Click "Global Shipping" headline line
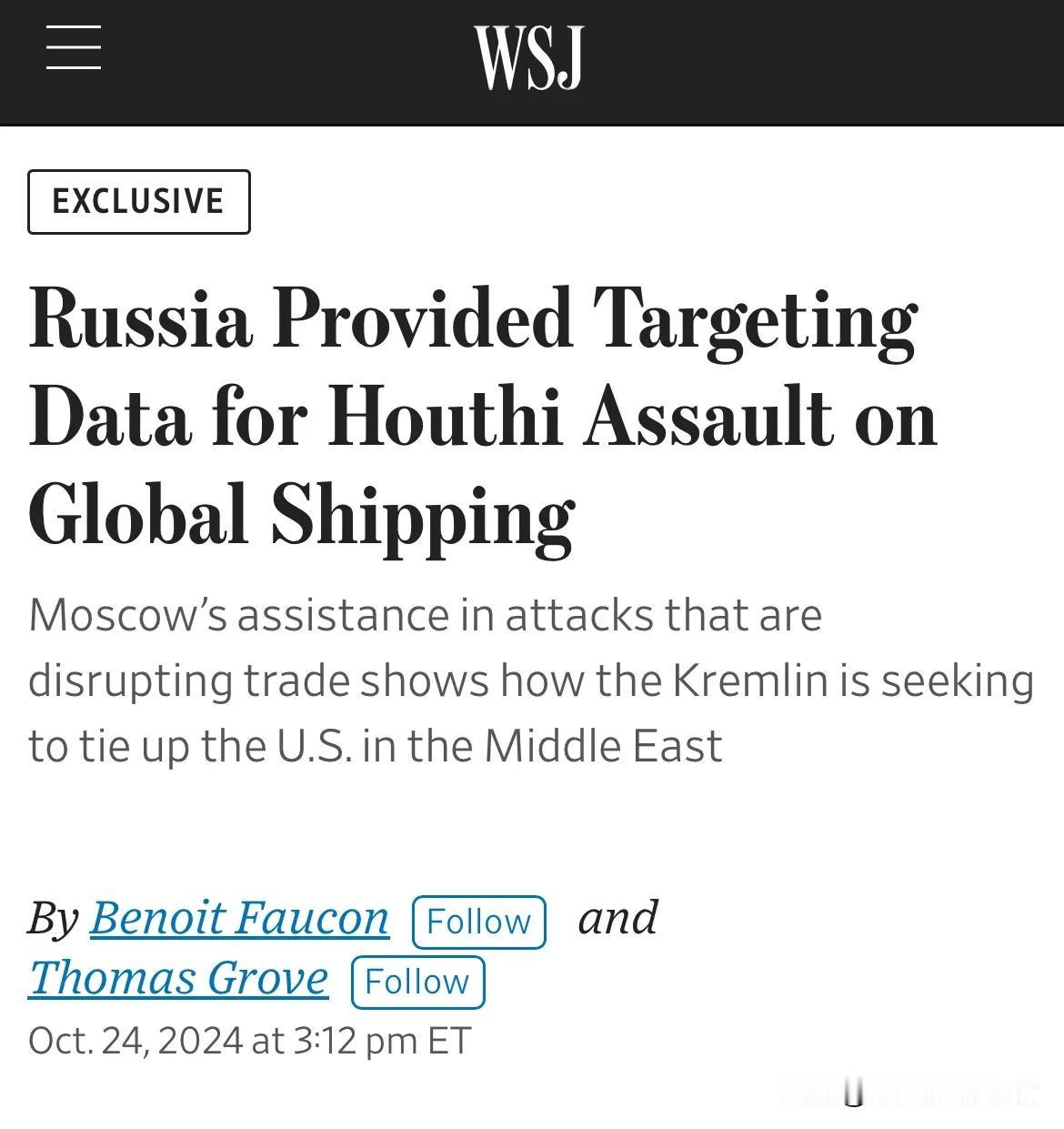Image resolution: width=1064 pixels, height=1129 pixels. point(301,517)
